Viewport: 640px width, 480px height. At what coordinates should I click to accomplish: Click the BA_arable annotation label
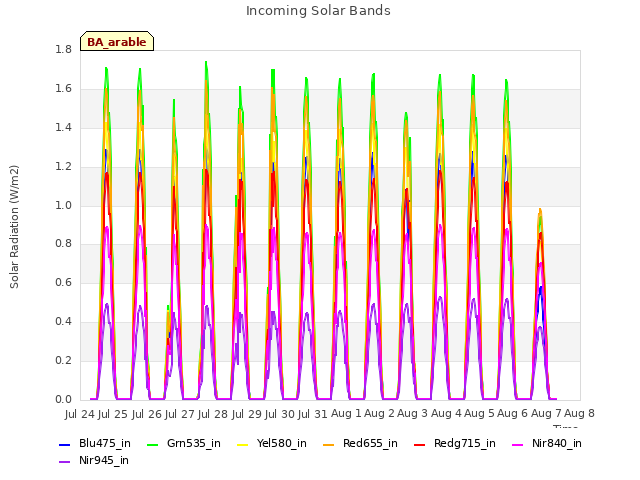tap(117, 41)
